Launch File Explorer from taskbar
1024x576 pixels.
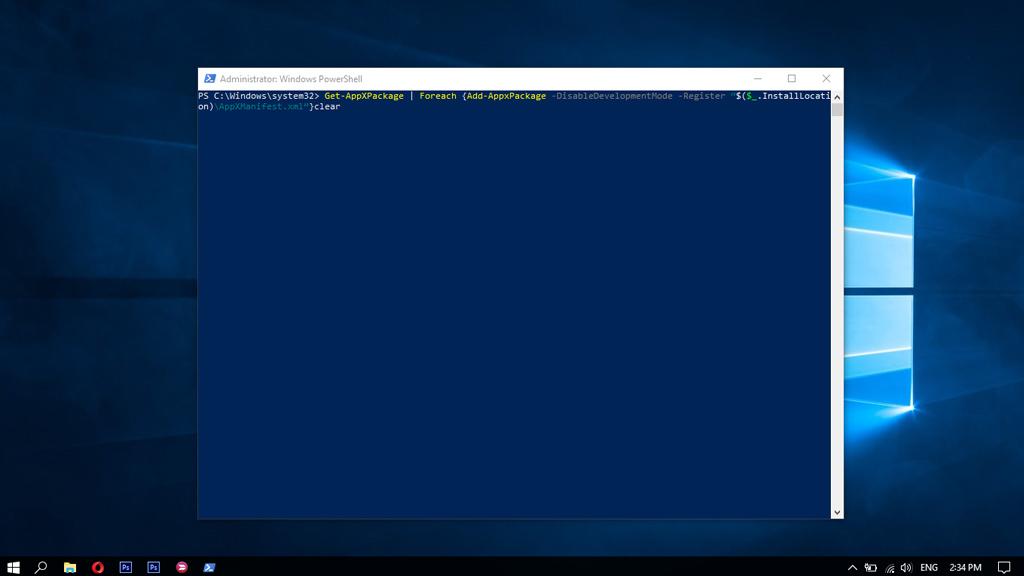click(70, 567)
